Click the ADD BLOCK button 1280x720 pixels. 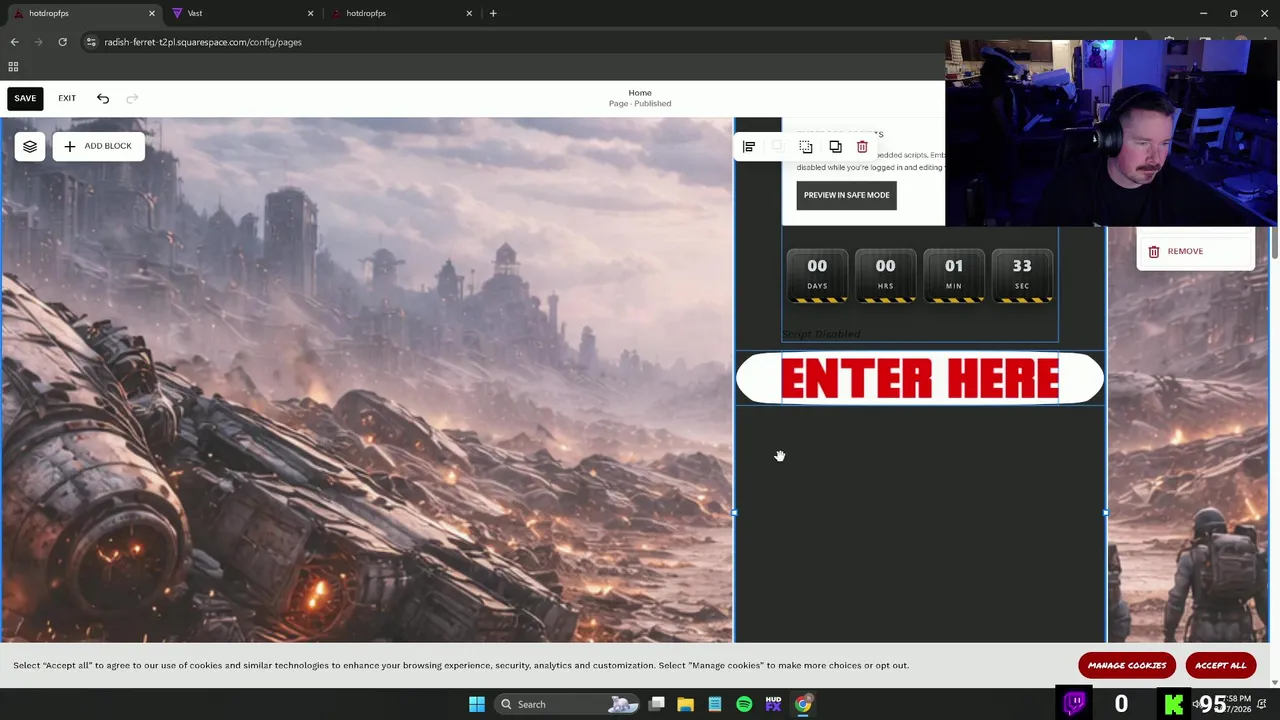click(x=98, y=146)
